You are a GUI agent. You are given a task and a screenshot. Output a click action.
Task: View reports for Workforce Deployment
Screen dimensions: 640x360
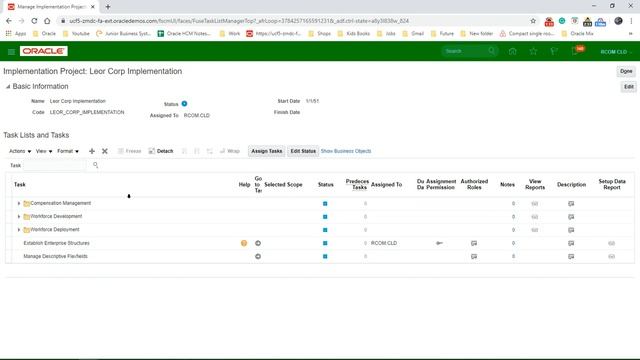(535, 230)
